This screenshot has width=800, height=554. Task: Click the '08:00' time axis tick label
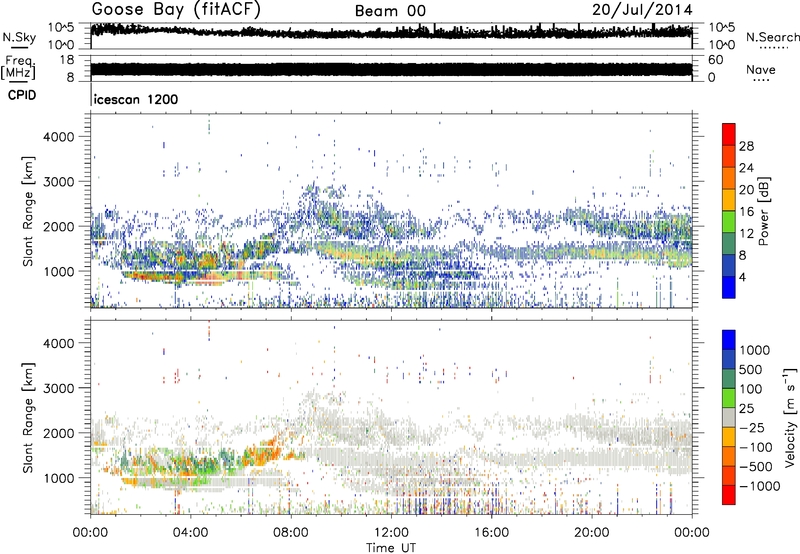(x=291, y=533)
